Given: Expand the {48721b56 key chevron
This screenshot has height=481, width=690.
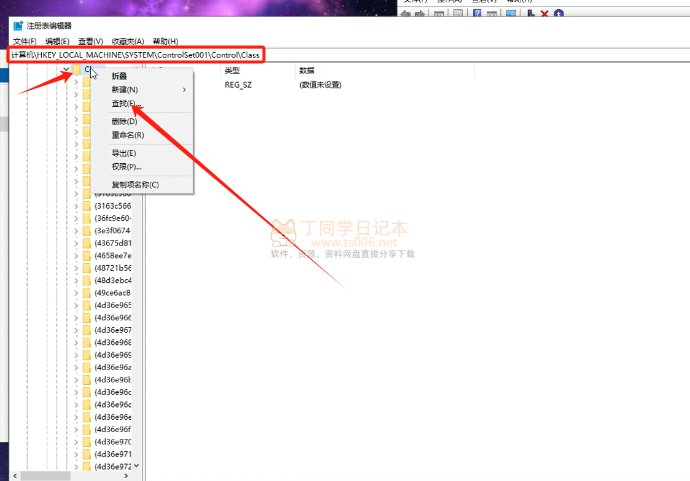Looking at the screenshot, I should click(x=76, y=268).
